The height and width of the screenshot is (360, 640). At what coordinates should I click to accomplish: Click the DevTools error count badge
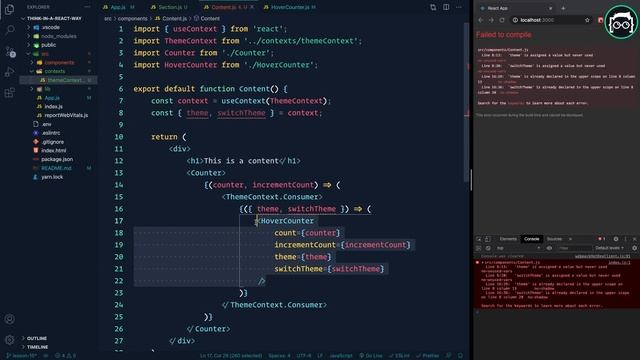point(602,239)
